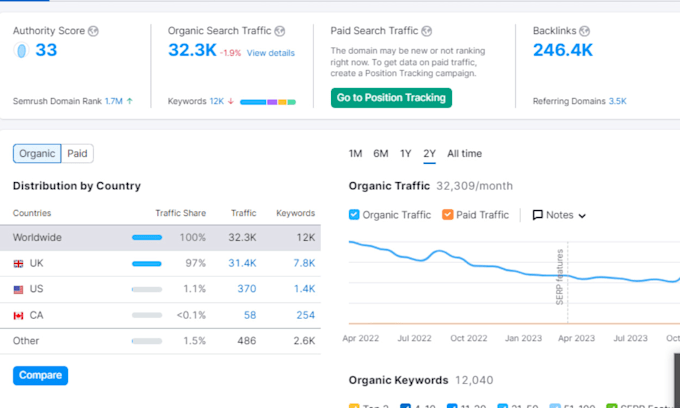Open View details link
The height and width of the screenshot is (408, 680).
[271, 53]
